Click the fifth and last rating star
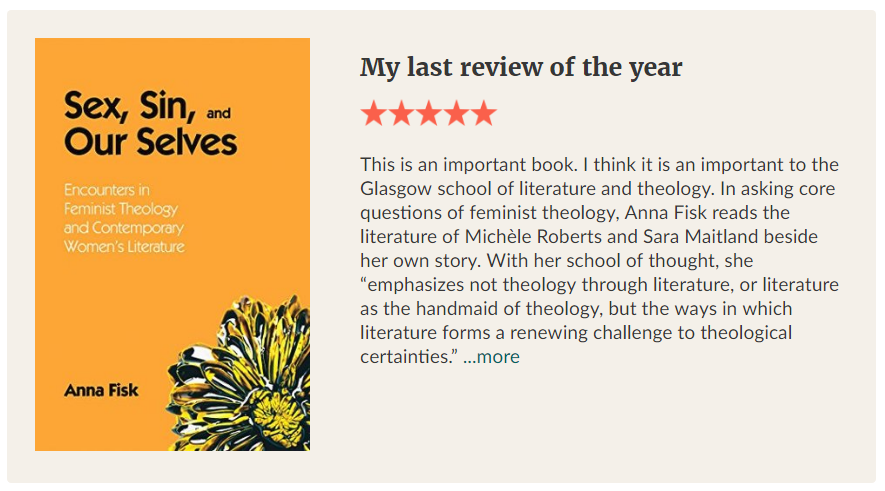The height and width of the screenshot is (491, 885). coord(483,113)
